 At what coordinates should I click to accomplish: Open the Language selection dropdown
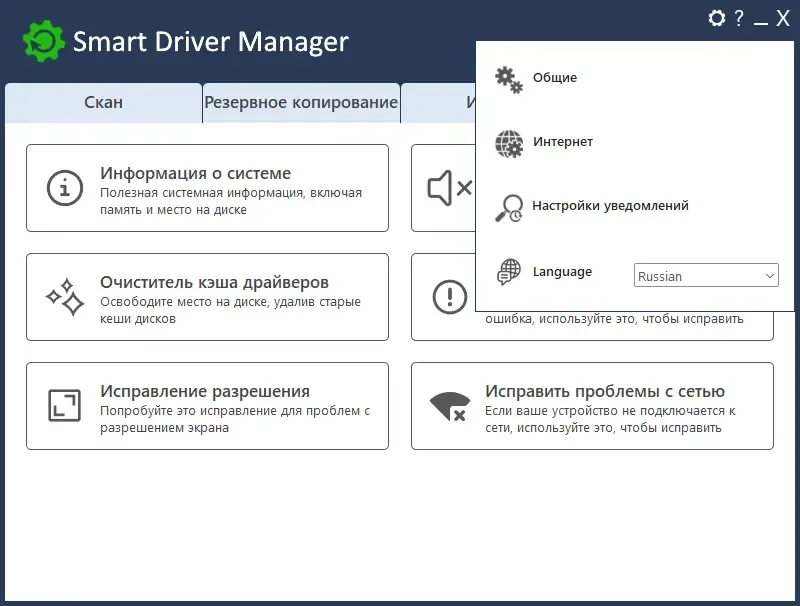(x=705, y=275)
